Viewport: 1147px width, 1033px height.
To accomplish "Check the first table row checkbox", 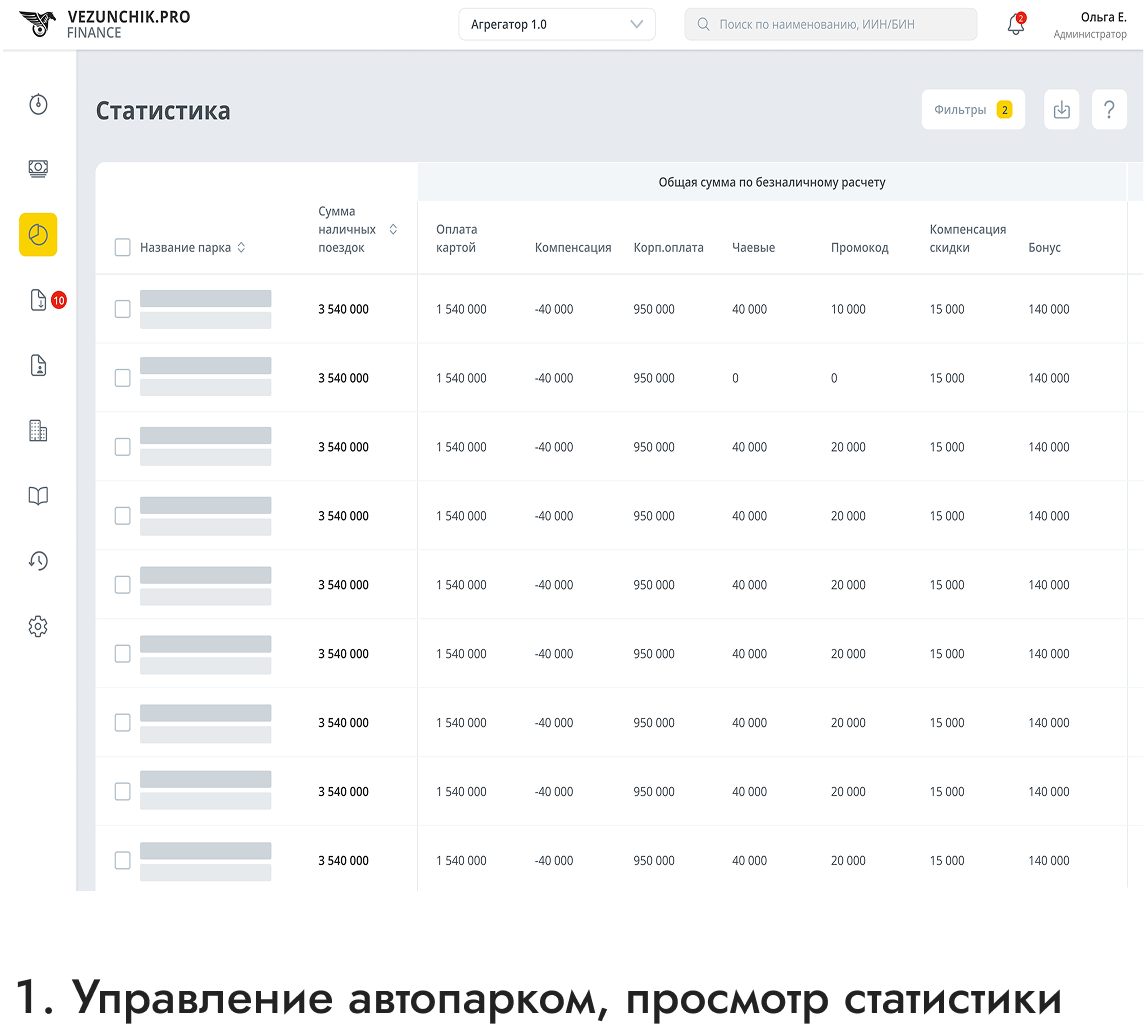I will 122,309.
